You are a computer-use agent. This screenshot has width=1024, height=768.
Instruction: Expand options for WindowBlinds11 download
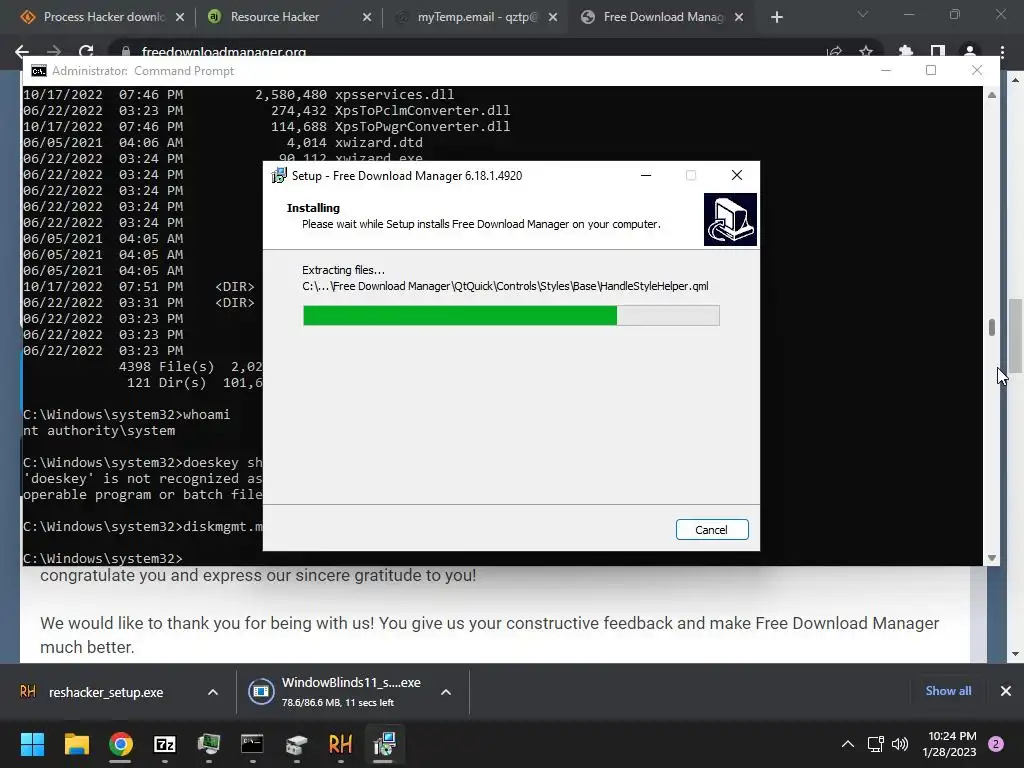(446, 692)
